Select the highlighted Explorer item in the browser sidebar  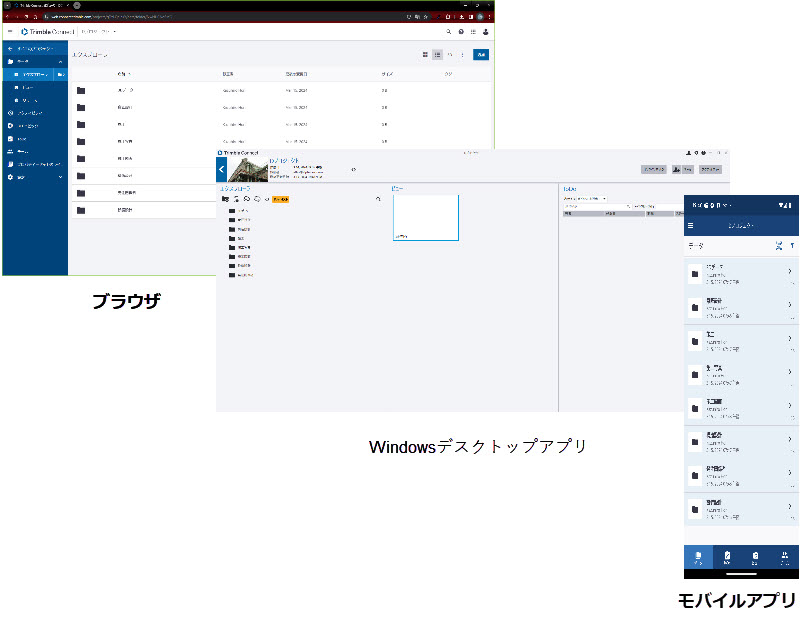coord(30,75)
